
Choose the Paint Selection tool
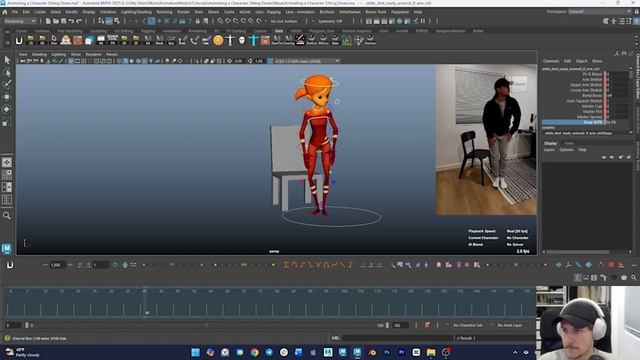point(7,84)
